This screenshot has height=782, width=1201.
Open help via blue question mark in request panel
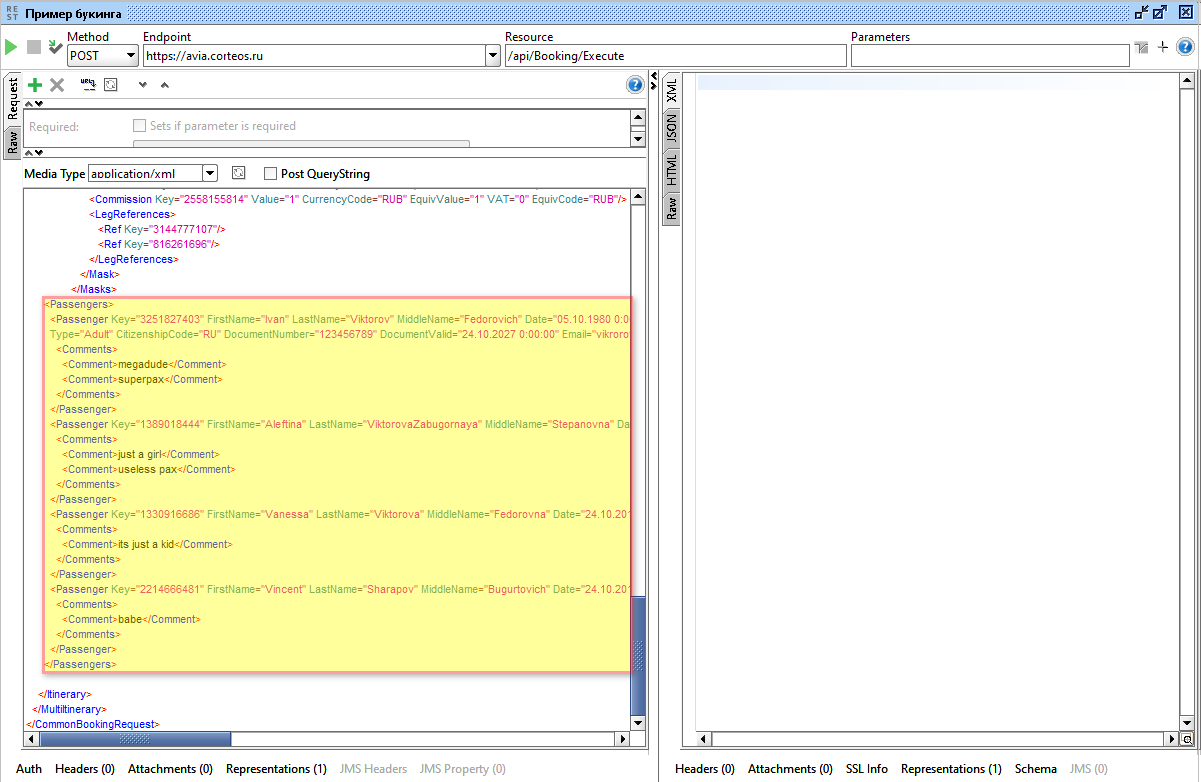635,85
